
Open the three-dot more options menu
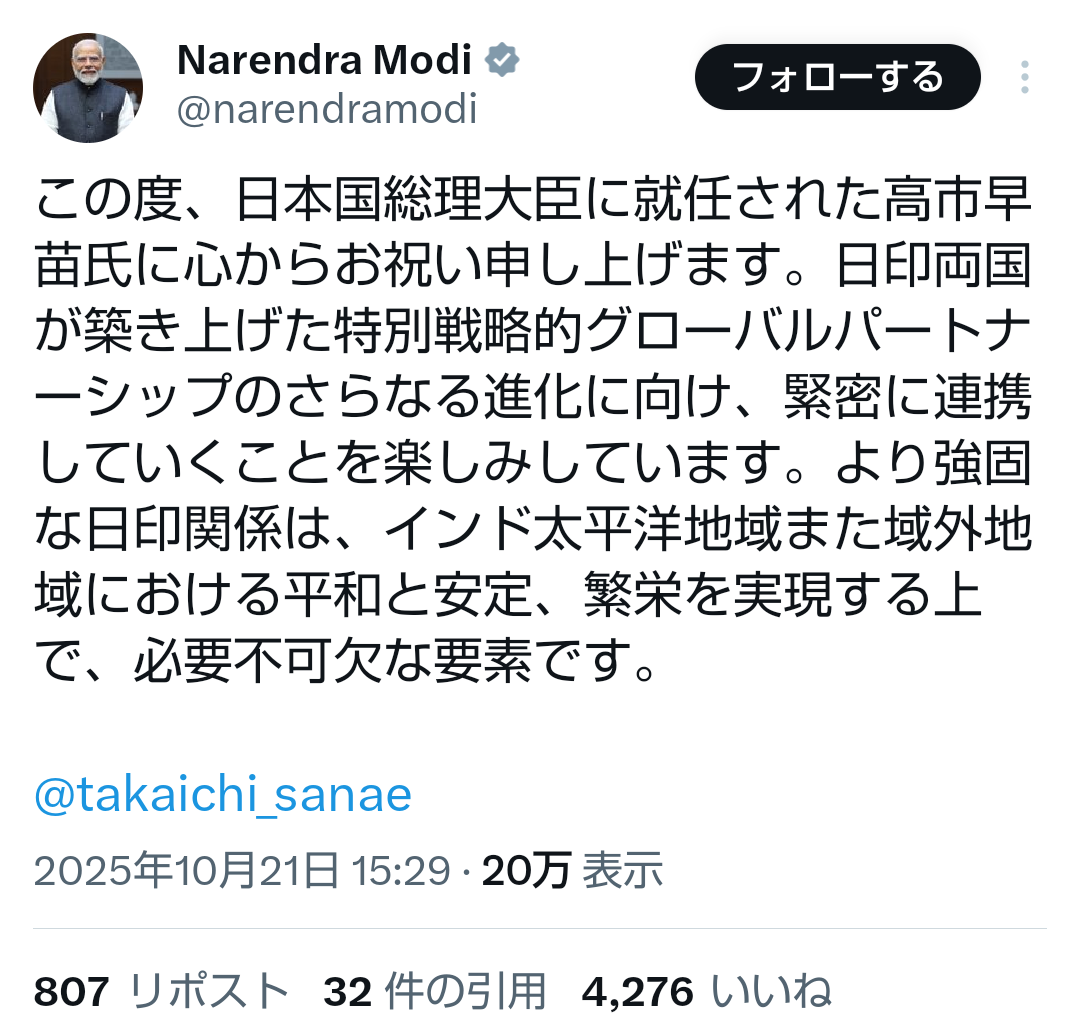click(x=1023, y=78)
